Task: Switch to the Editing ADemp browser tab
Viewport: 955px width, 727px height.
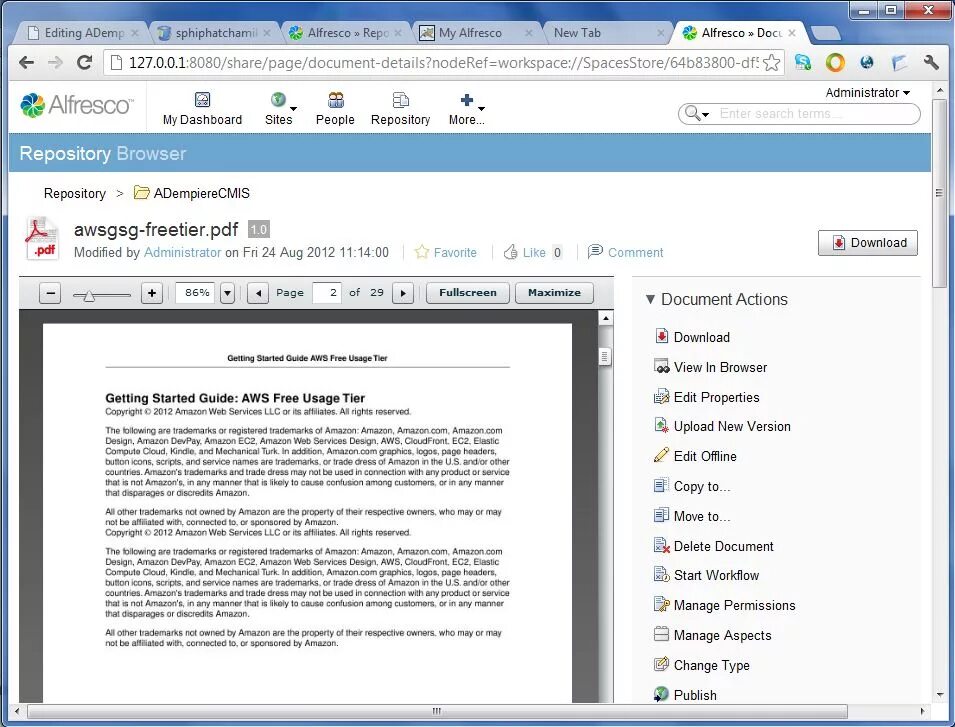Action: tap(84, 33)
